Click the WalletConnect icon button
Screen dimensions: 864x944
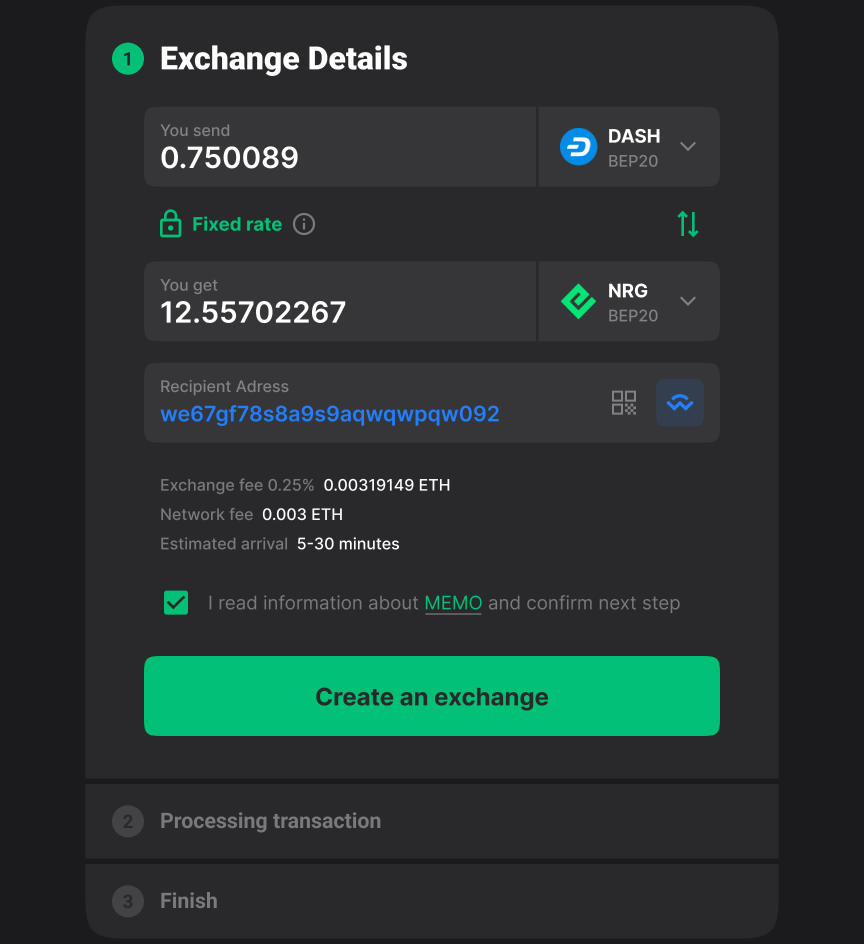pyautogui.click(x=680, y=403)
